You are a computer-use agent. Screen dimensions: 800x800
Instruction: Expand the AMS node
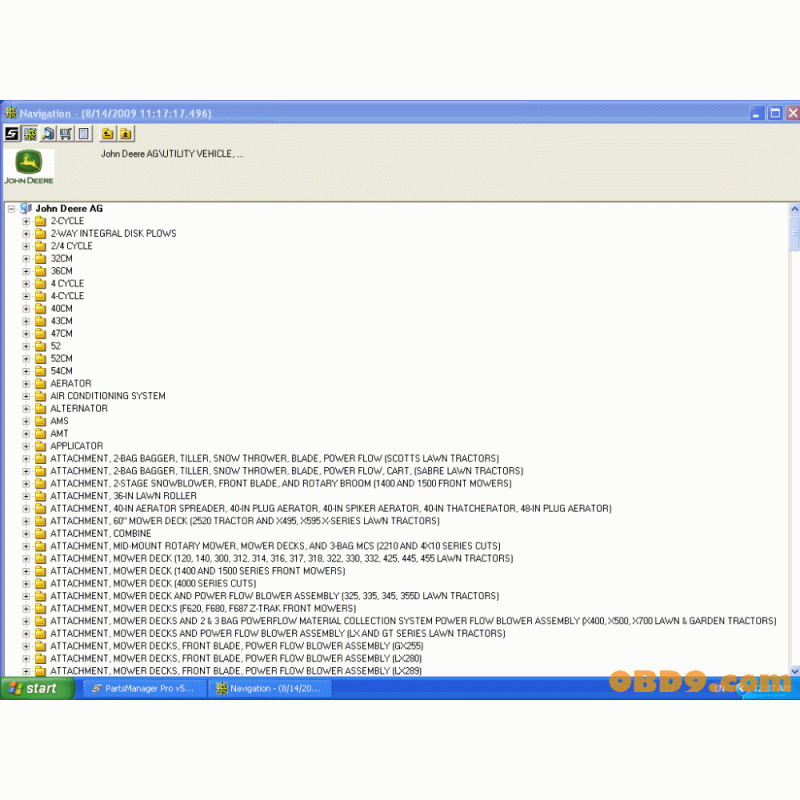26,421
